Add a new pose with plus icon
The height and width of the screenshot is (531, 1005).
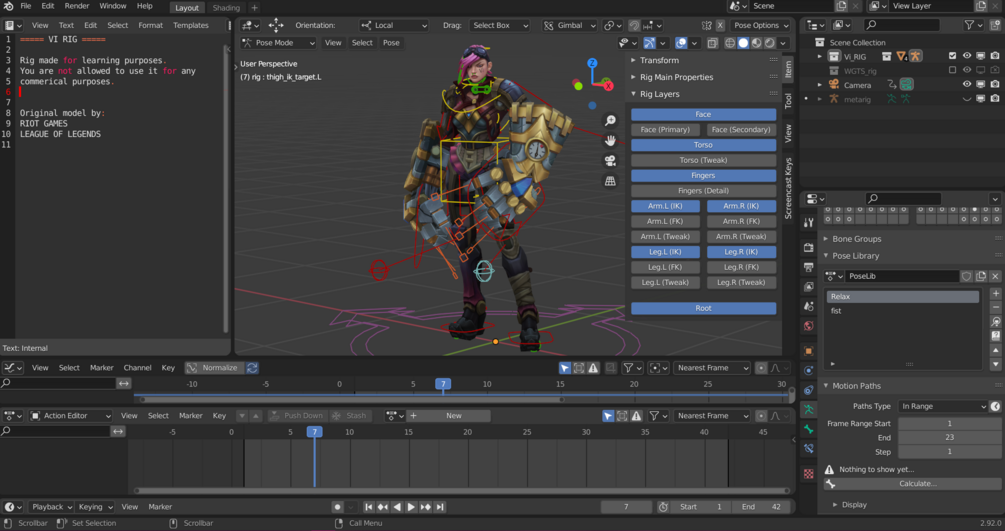(x=995, y=293)
